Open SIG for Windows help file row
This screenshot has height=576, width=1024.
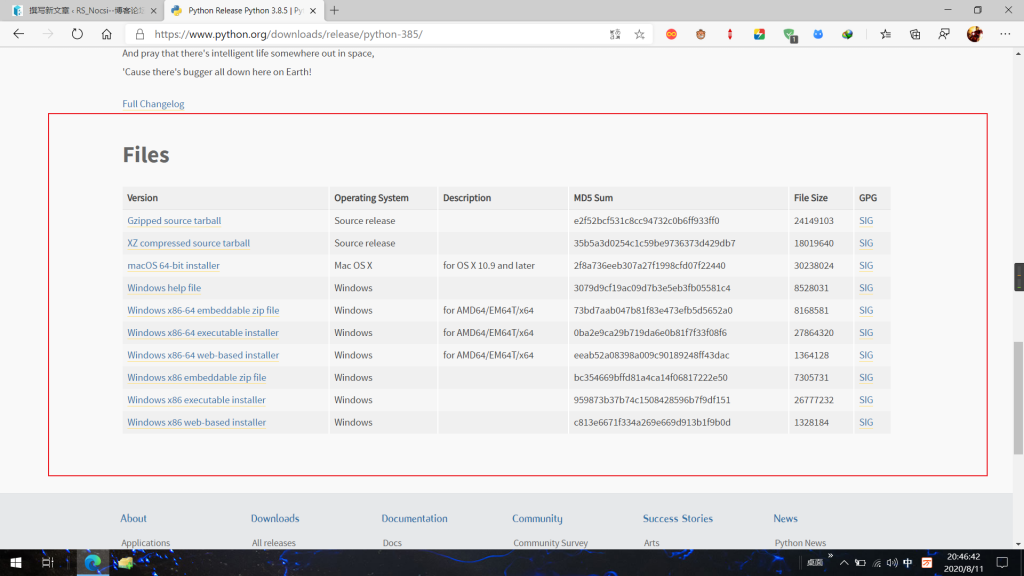(866, 288)
